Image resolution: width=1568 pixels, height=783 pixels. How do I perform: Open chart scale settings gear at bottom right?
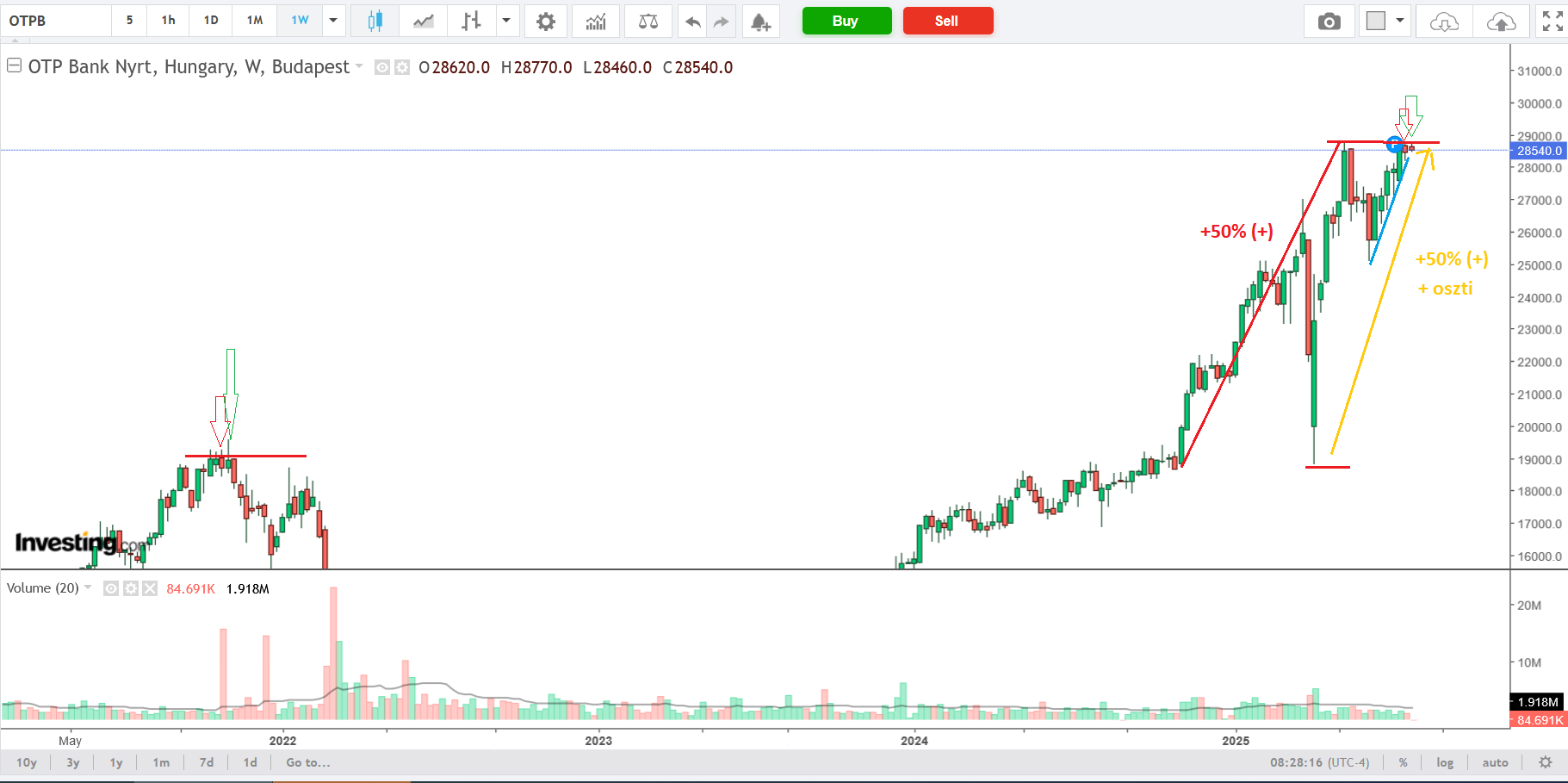click(x=1546, y=762)
